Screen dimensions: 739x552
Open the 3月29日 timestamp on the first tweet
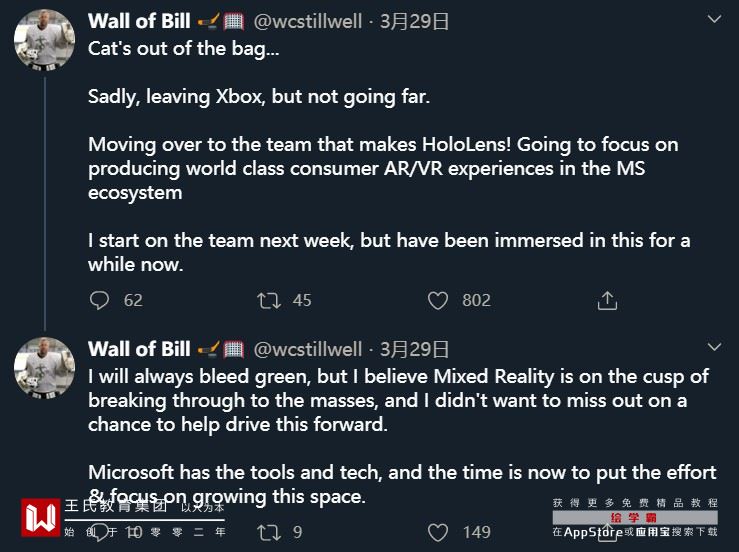tap(414, 21)
